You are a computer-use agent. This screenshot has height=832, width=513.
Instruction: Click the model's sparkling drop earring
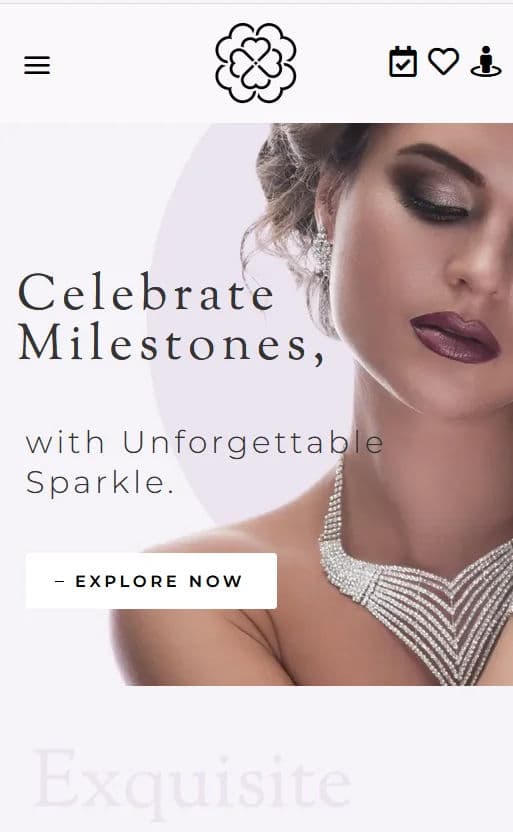(321, 249)
